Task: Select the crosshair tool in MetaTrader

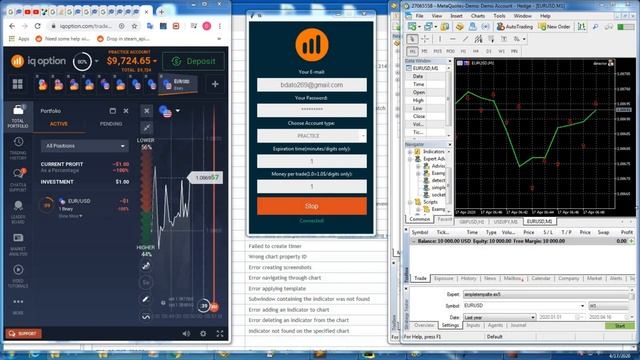Action: pyautogui.click(x=425, y=39)
